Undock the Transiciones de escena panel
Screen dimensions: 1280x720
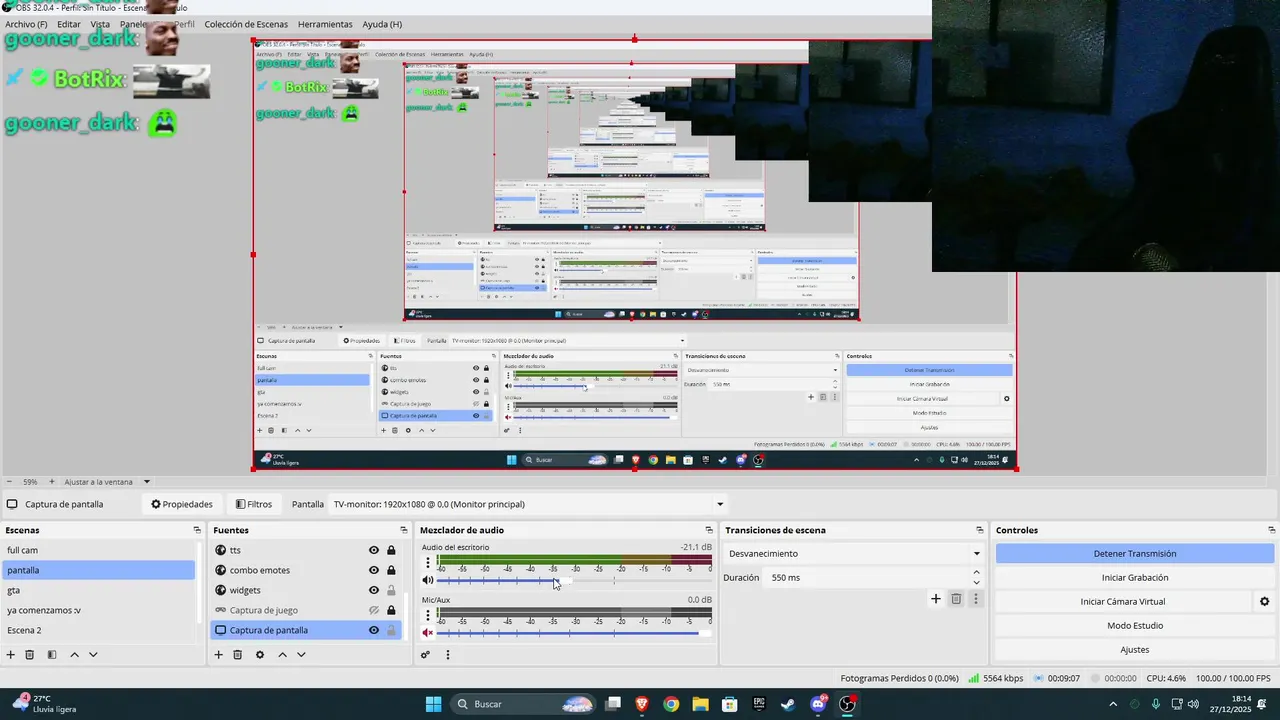pyautogui.click(x=980, y=530)
